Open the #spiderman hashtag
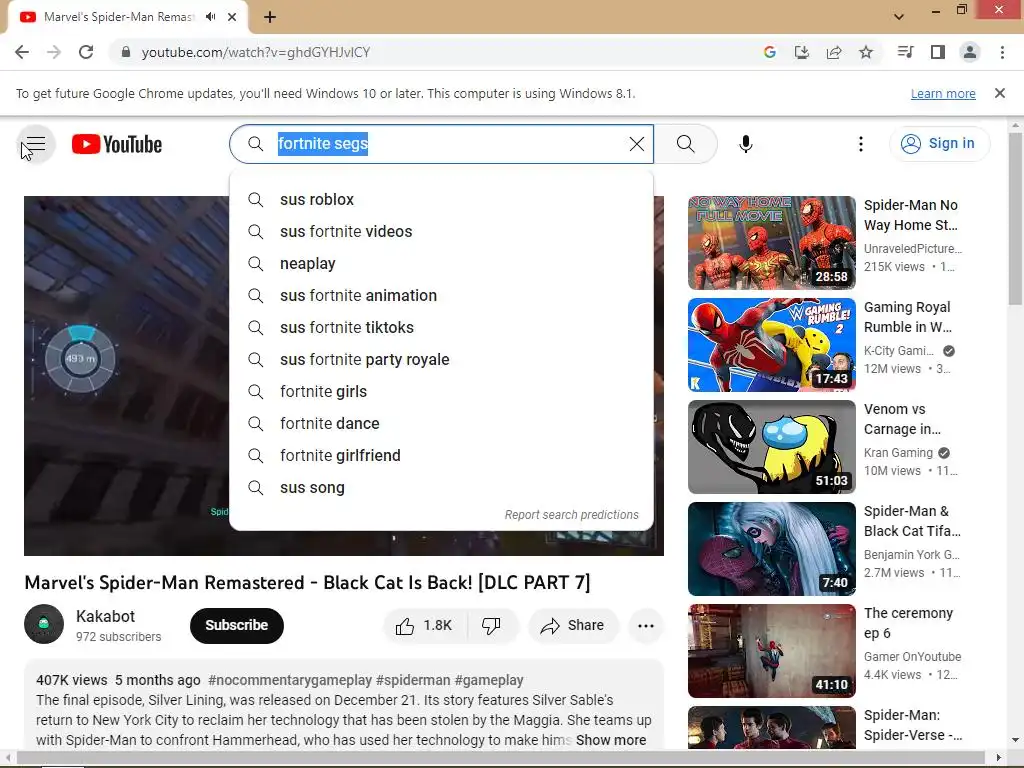1024x768 pixels. coord(413,680)
